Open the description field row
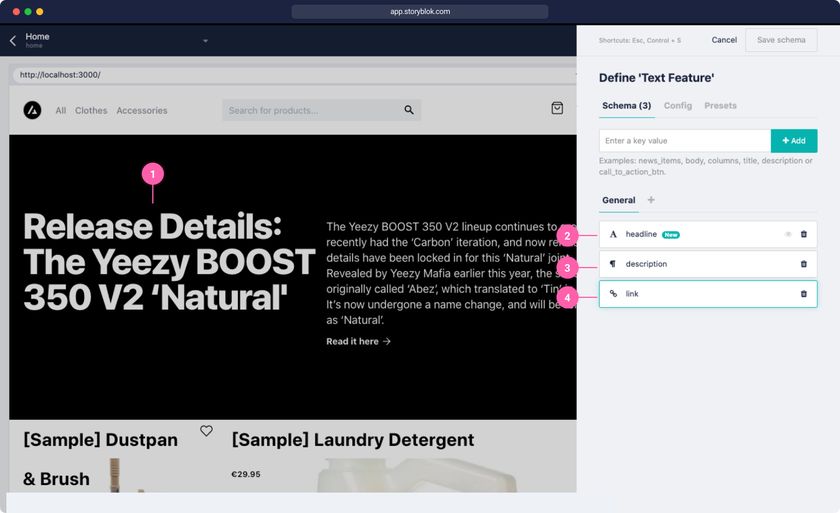This screenshot has width=840, height=513. (x=708, y=264)
